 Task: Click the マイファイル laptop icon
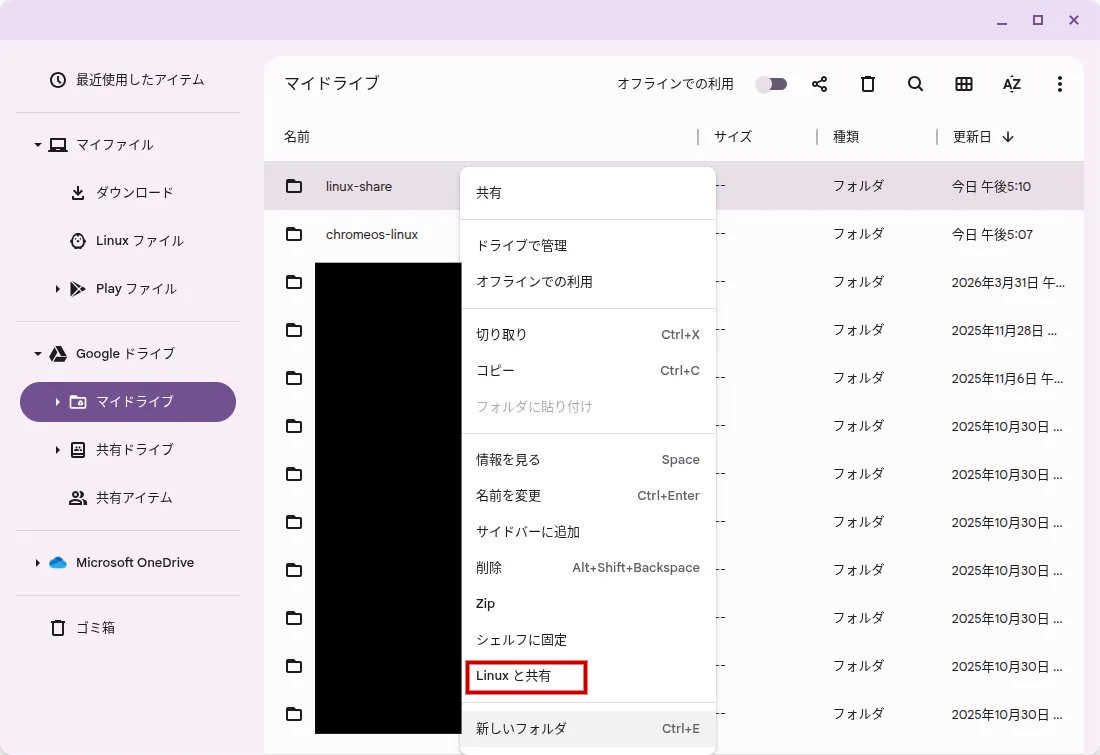pos(58,145)
